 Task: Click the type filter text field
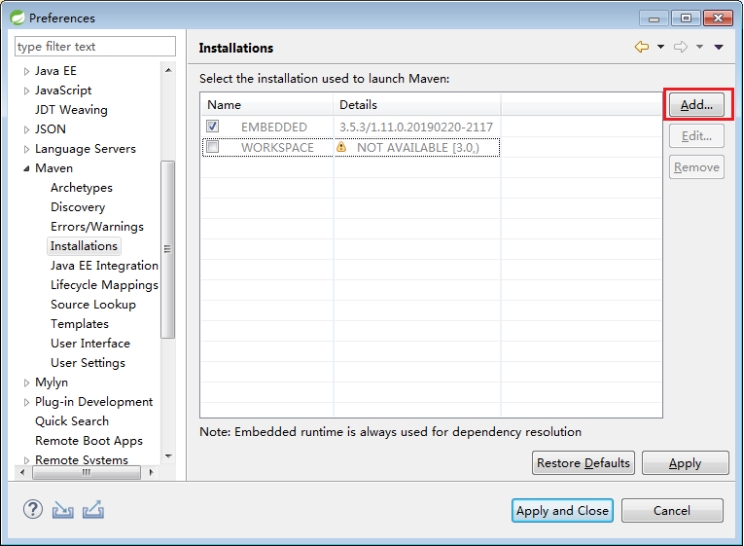[x=95, y=46]
